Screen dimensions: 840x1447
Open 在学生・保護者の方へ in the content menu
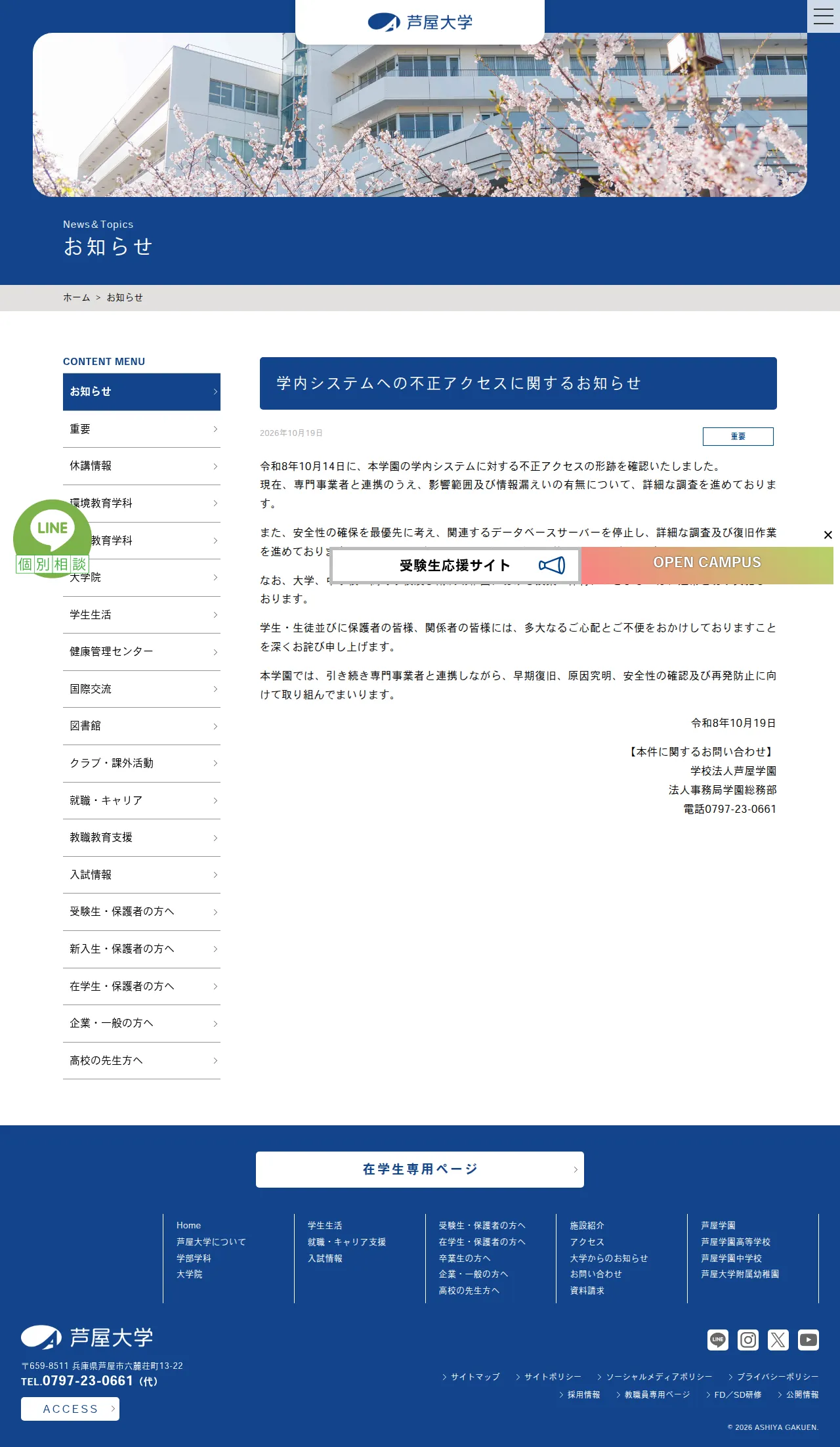(x=142, y=987)
